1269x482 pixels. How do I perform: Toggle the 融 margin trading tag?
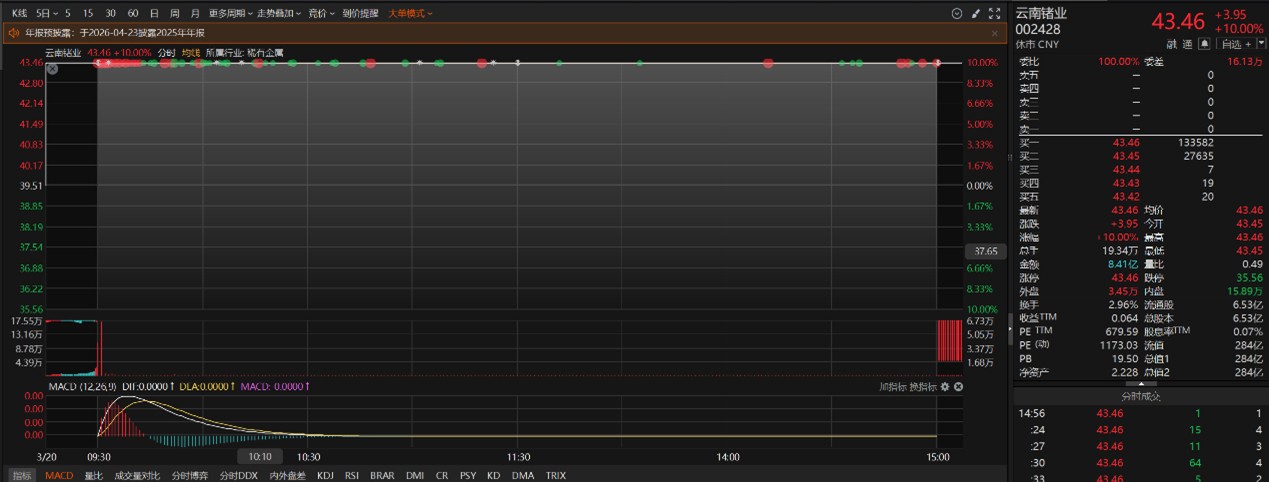[1171, 44]
